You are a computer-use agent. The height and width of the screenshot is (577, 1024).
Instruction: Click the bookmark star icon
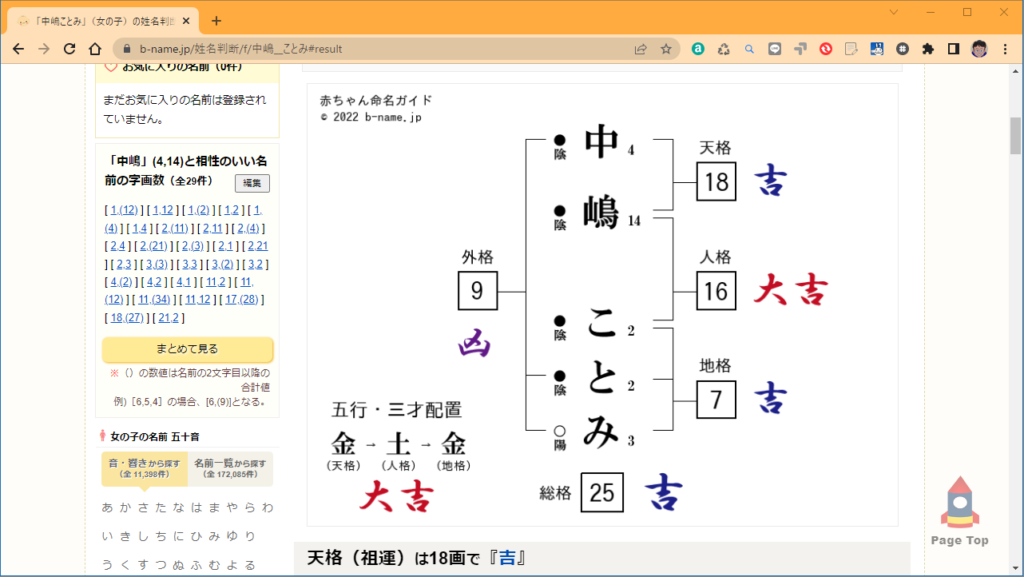point(666,47)
